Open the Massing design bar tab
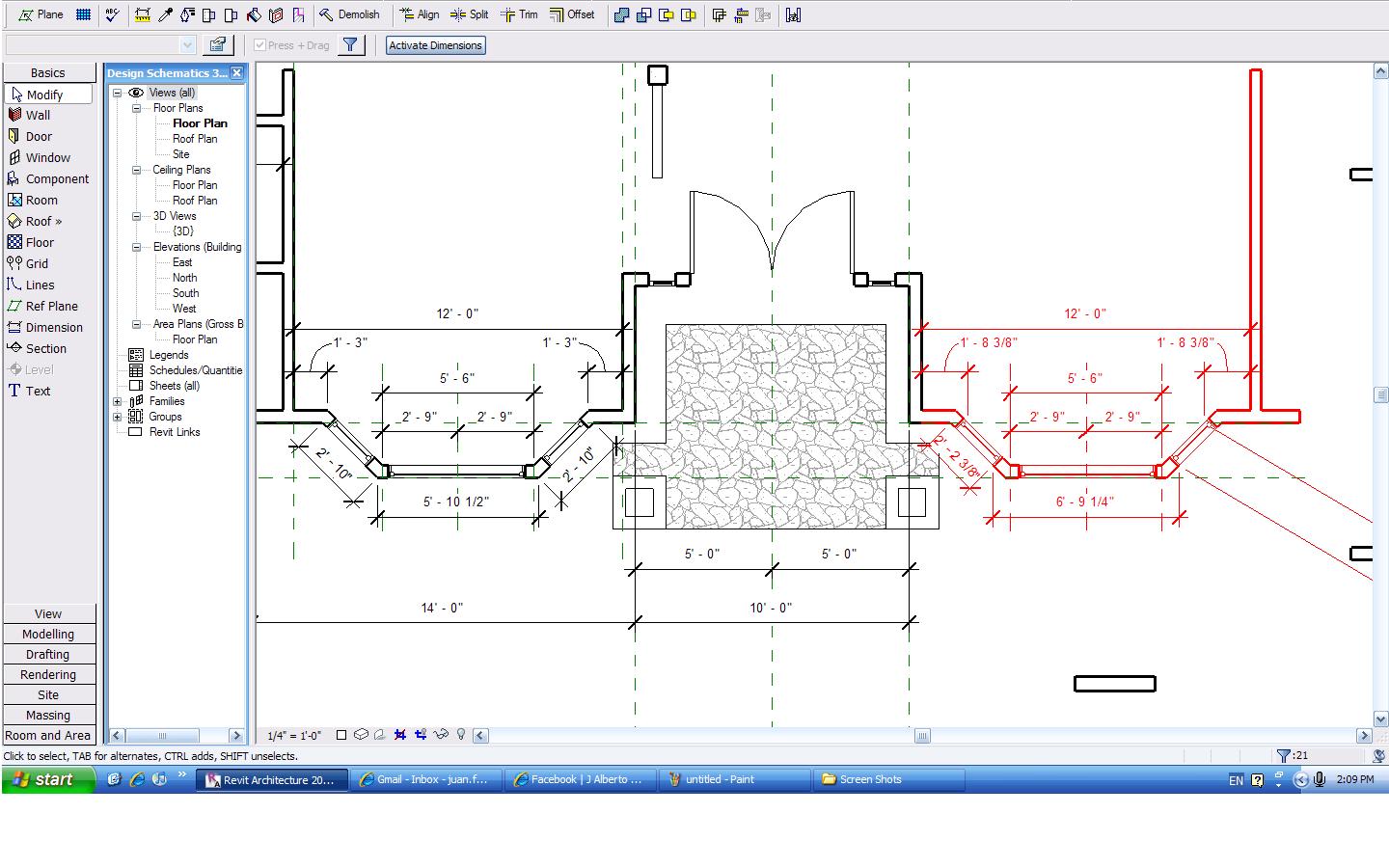The image size is (1389, 868). [x=48, y=715]
